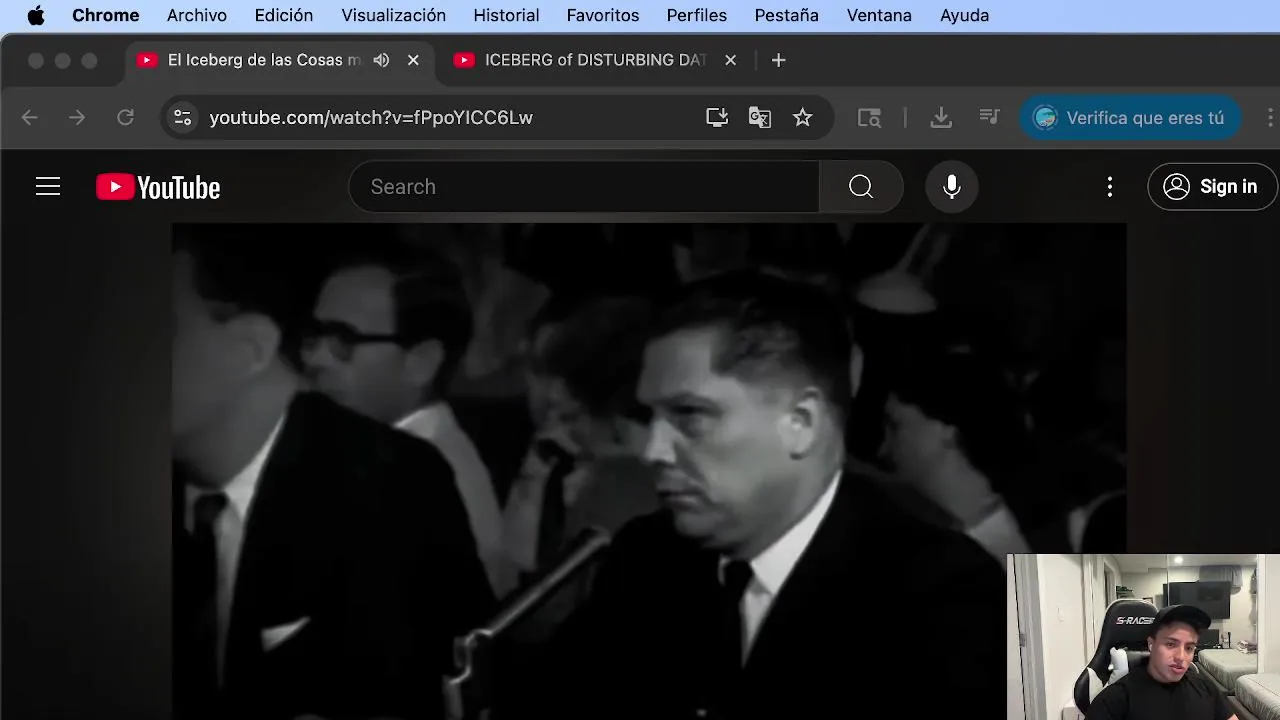Go back to previous page

30,118
